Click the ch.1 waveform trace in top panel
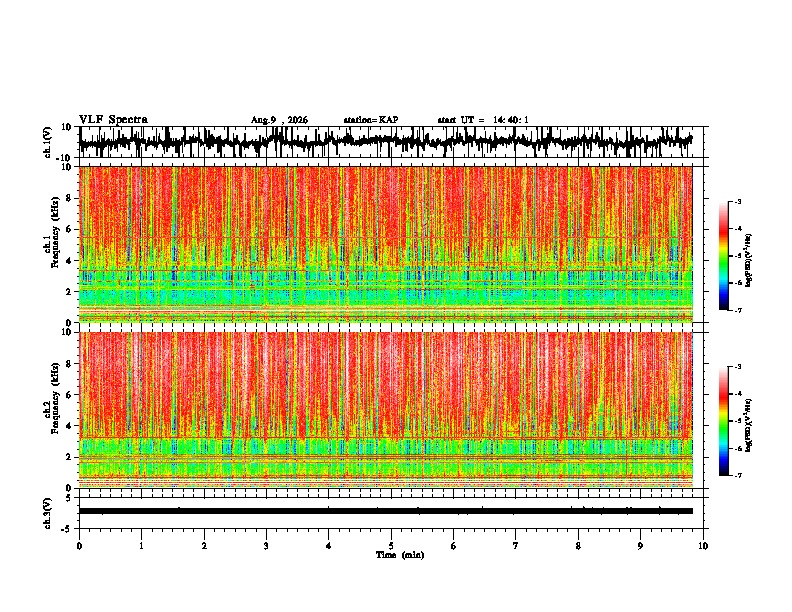The height and width of the screenshot is (612, 792). click(385, 141)
